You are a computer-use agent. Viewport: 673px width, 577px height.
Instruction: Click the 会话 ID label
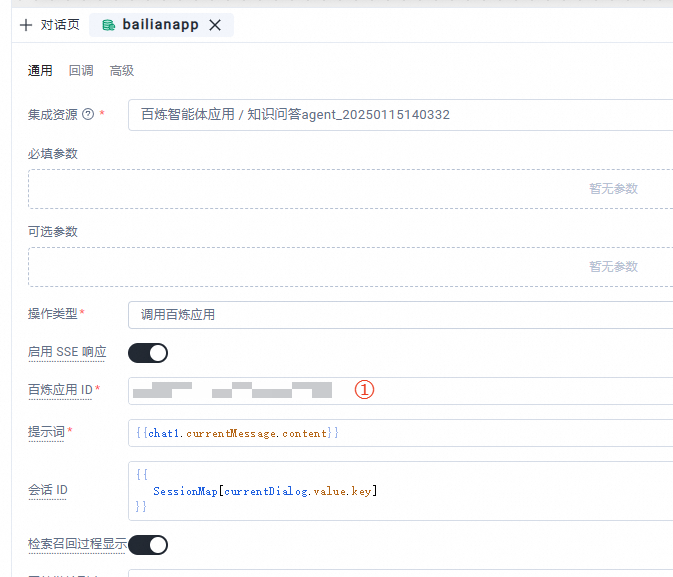[48, 490]
